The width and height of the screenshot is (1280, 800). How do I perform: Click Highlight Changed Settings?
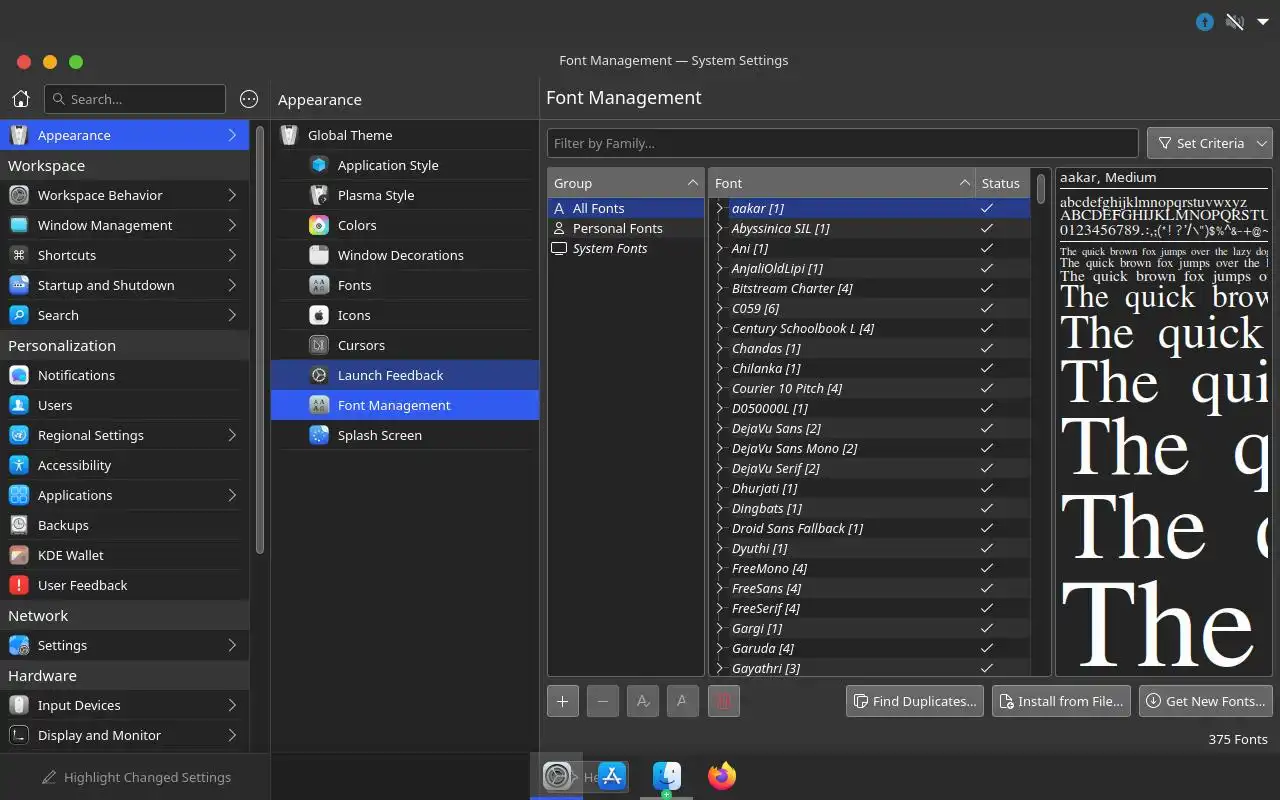coord(135,777)
